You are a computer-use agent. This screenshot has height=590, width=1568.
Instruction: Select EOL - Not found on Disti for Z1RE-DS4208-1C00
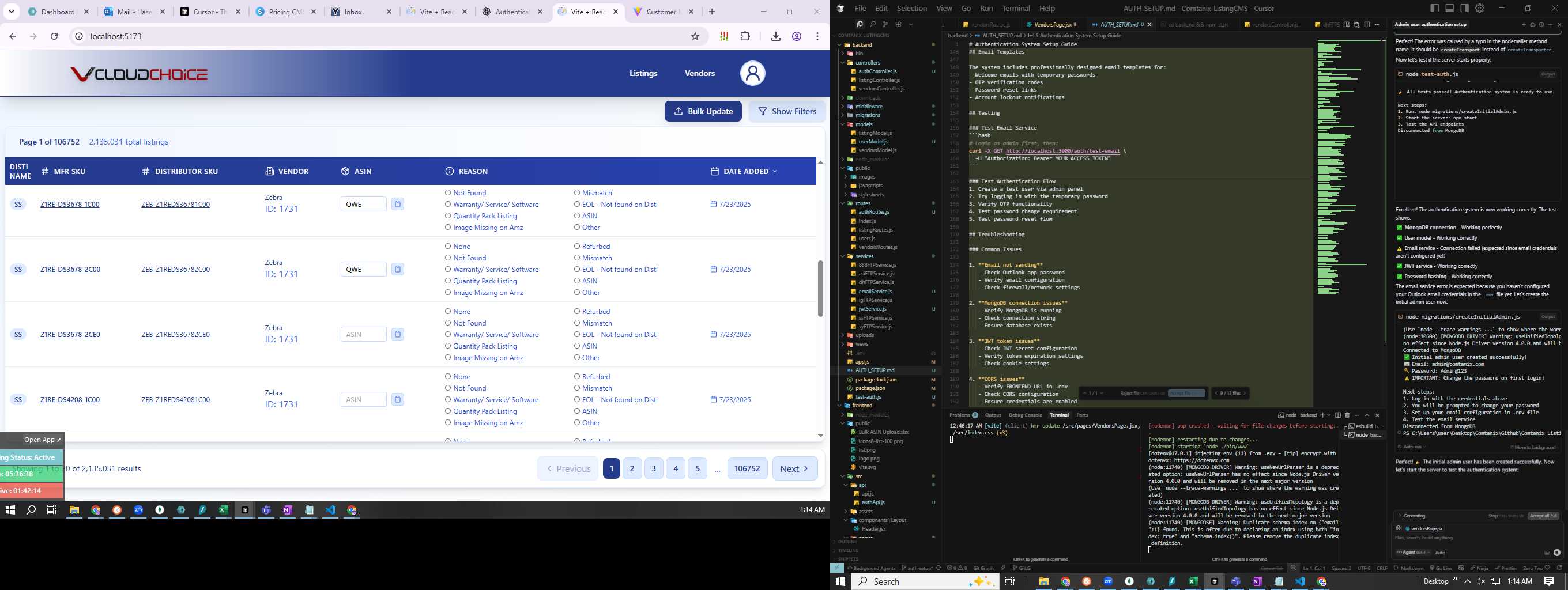pos(576,400)
